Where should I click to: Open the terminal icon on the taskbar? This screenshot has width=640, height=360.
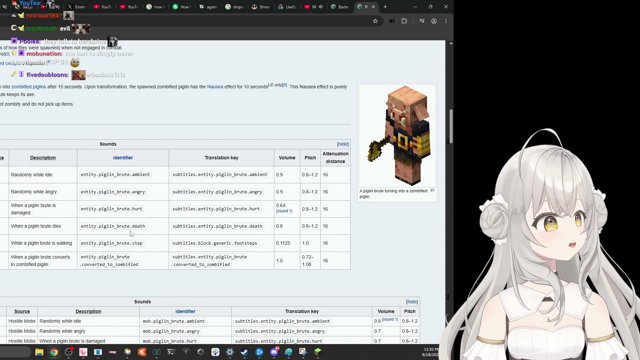171,352
